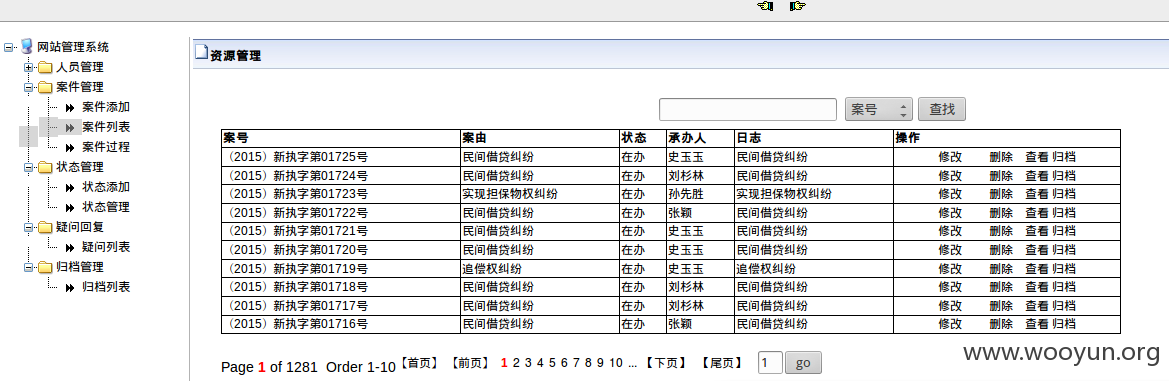Collapse the 状态管理 folder node

[x=28, y=167]
